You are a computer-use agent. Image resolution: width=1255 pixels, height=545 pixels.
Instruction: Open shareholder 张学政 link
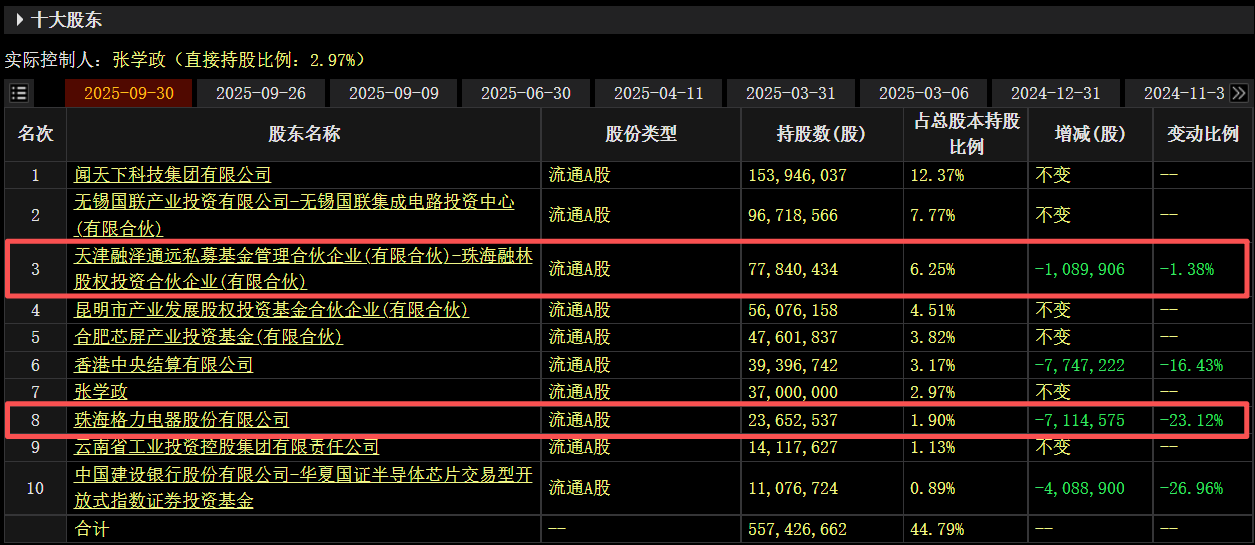[x=101, y=392]
